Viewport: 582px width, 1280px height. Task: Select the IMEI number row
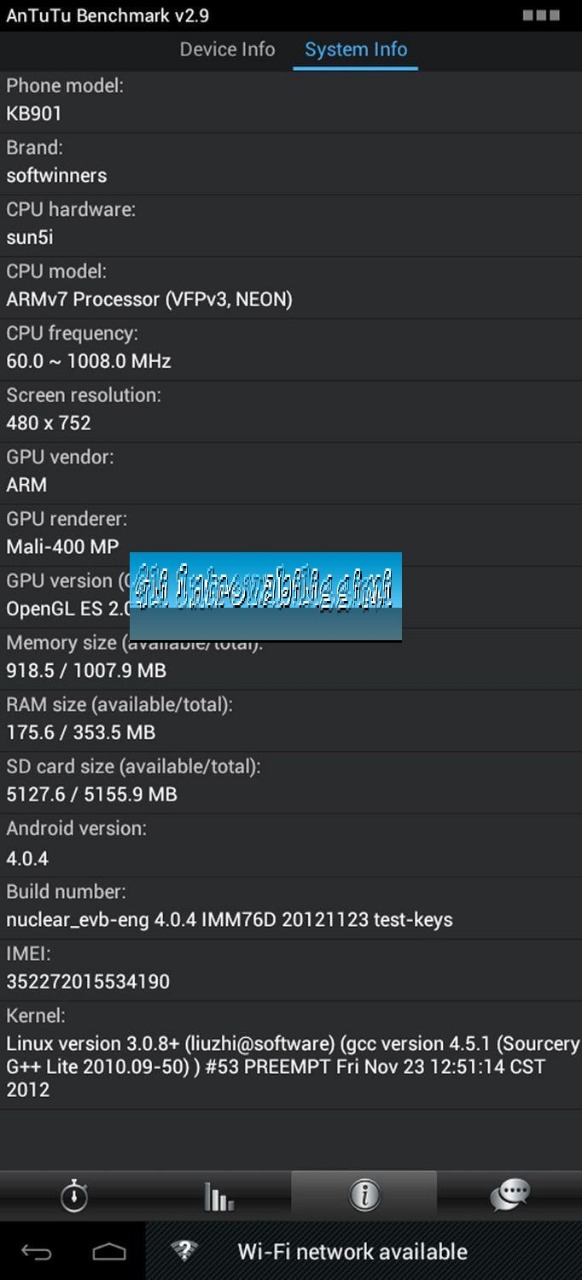[291, 968]
